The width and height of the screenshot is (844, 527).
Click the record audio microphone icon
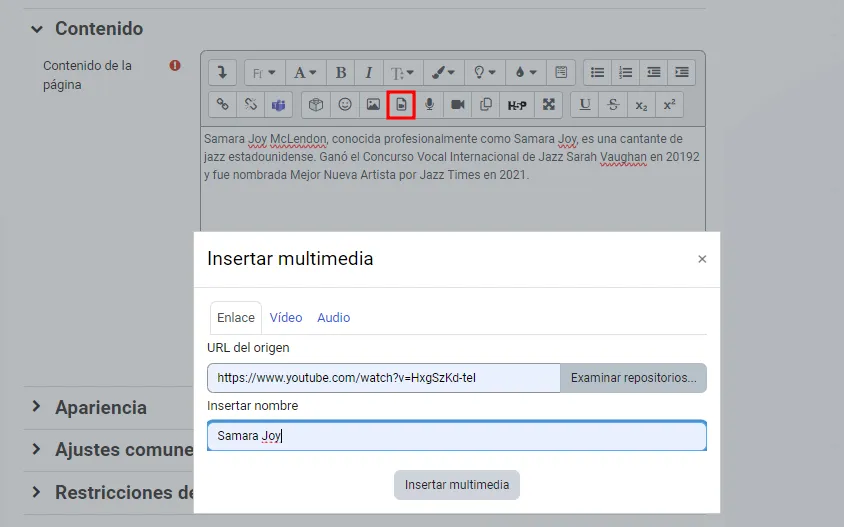[429, 104]
